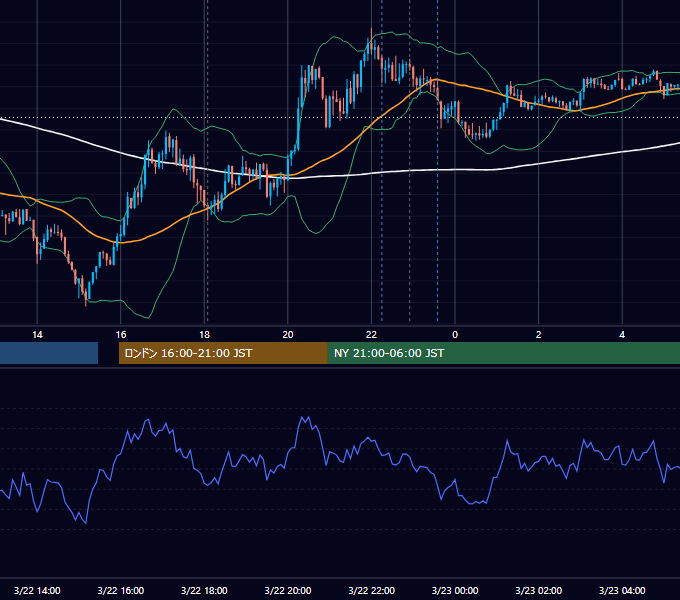The width and height of the screenshot is (680, 600).
Task: Click the 22 hour axis label
Action: pyautogui.click(x=371, y=335)
